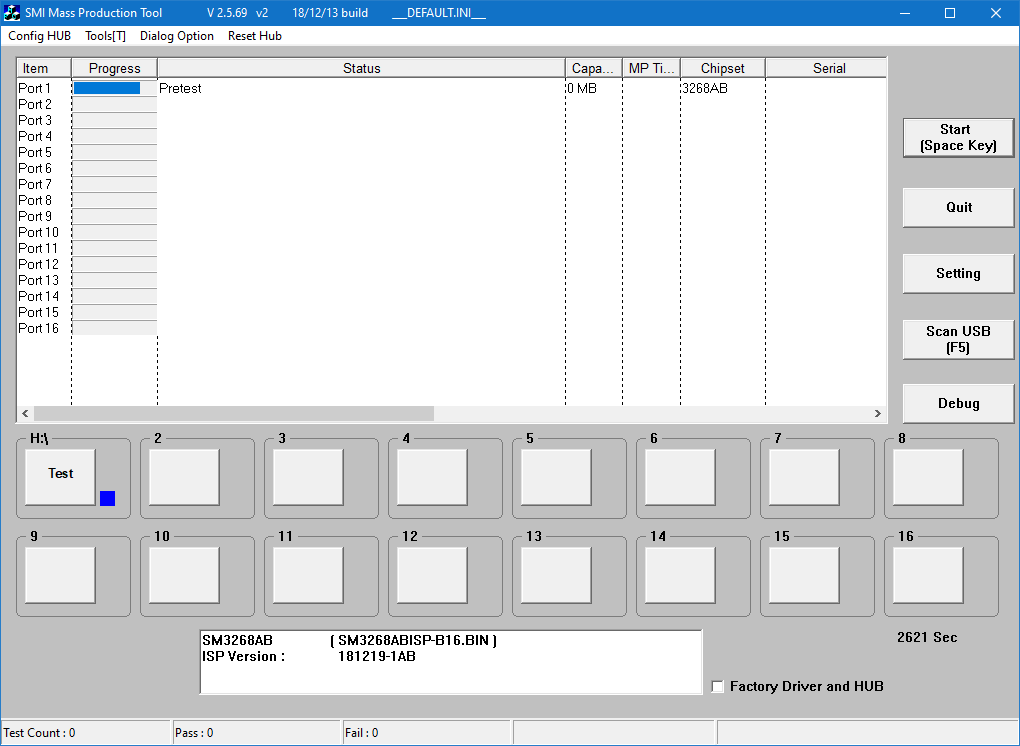Click the slot 8 device button
The width and height of the screenshot is (1020, 746).
(x=928, y=477)
